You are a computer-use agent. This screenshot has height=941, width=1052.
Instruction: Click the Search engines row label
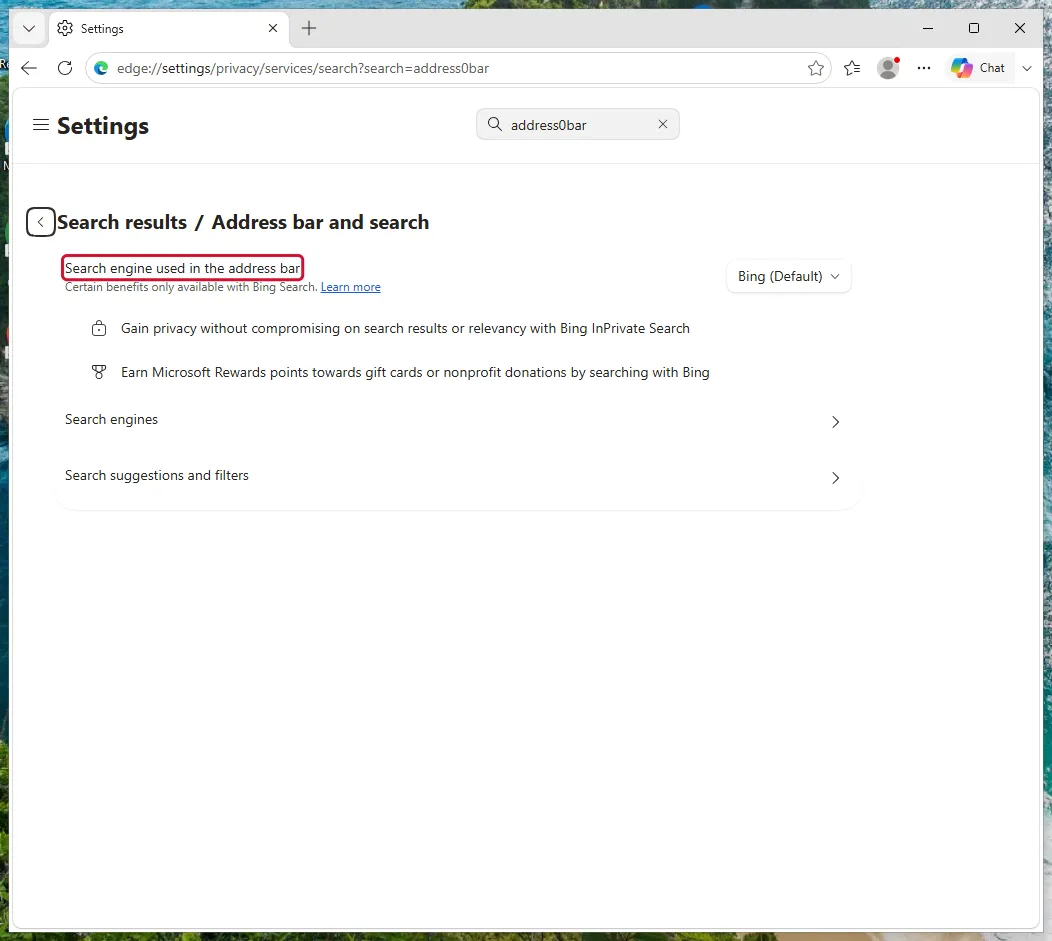tap(111, 419)
